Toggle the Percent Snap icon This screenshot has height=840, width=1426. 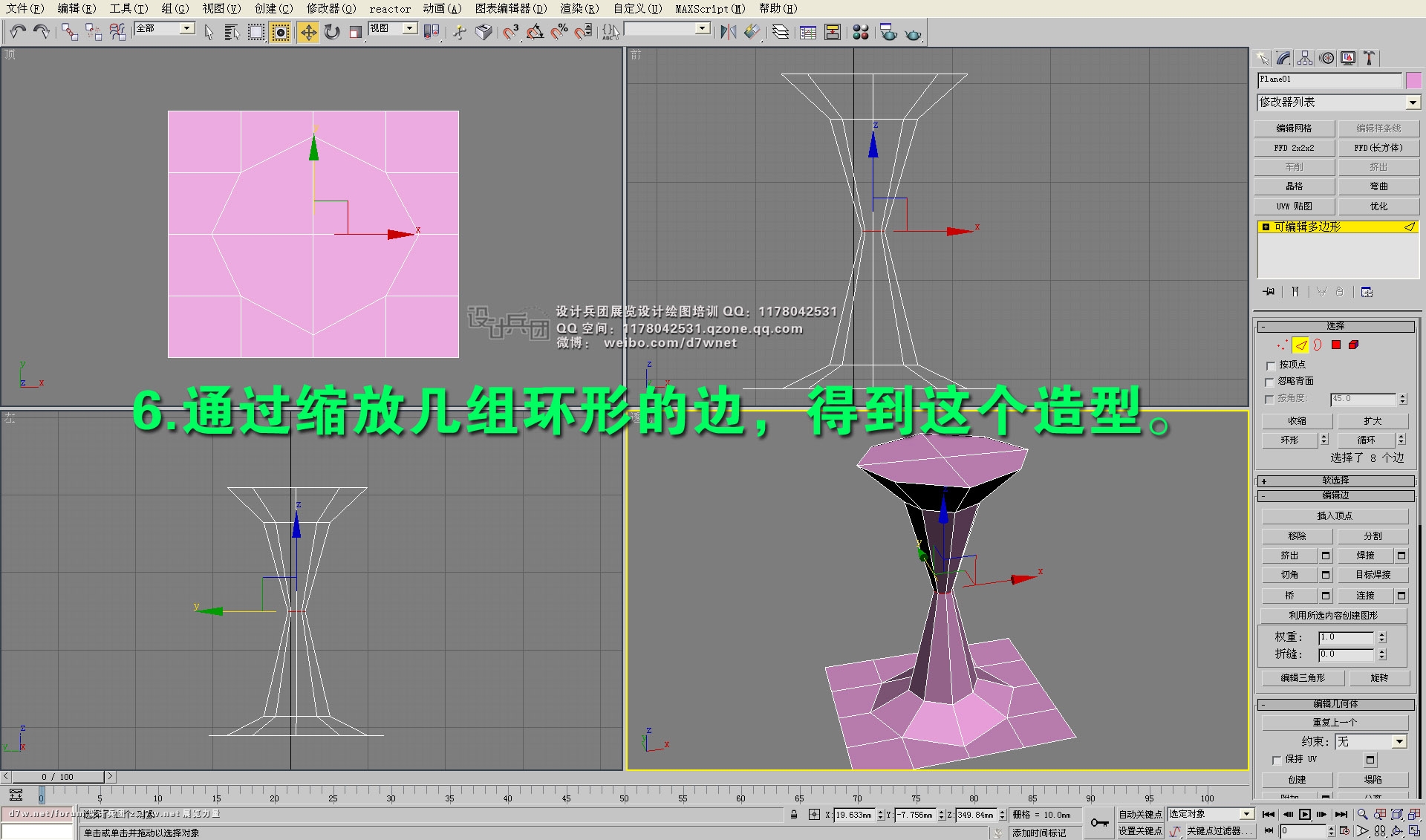[x=559, y=32]
